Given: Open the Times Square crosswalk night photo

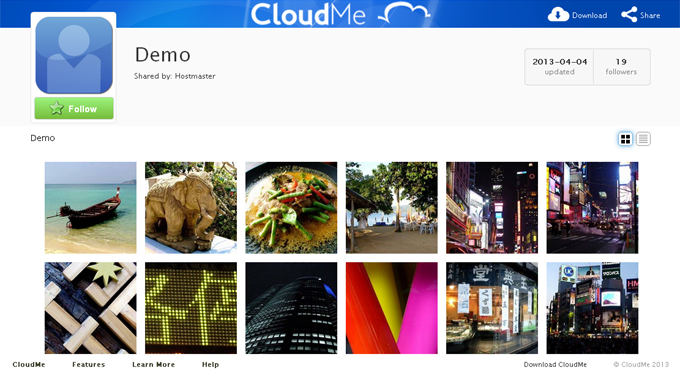Looking at the screenshot, I should coord(592,207).
